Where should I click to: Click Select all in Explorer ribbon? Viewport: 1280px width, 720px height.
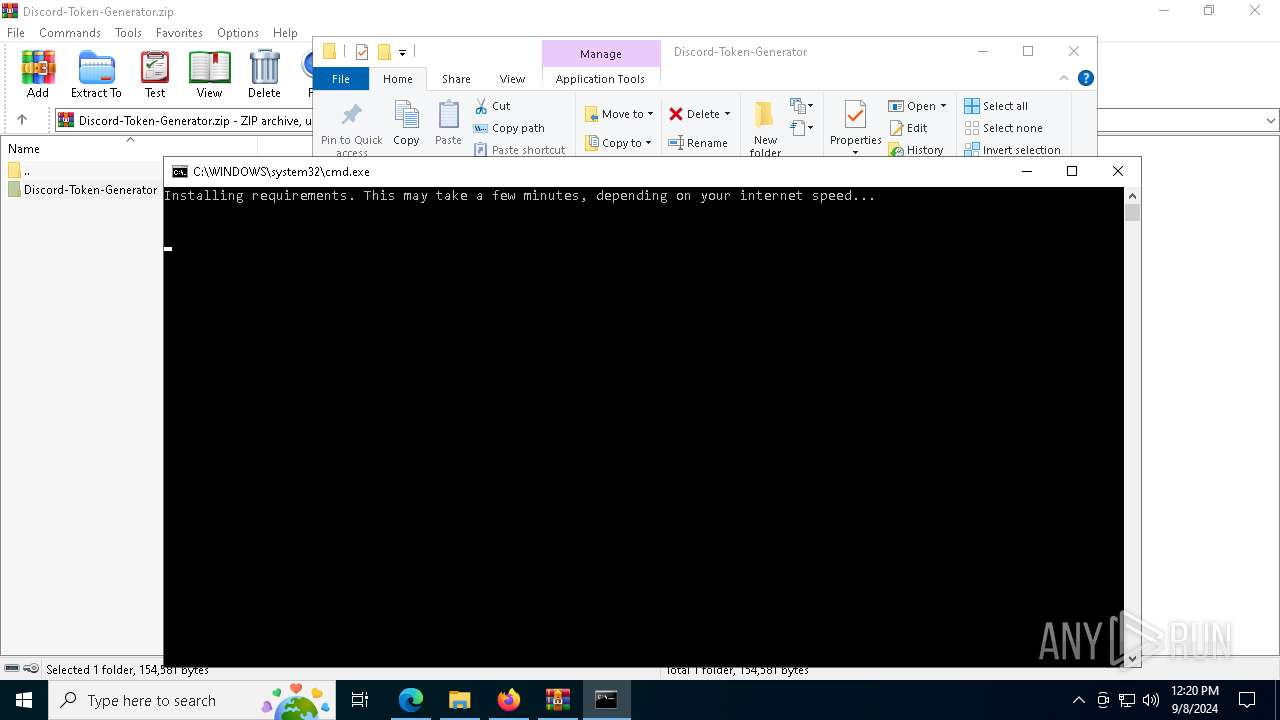[996, 106]
